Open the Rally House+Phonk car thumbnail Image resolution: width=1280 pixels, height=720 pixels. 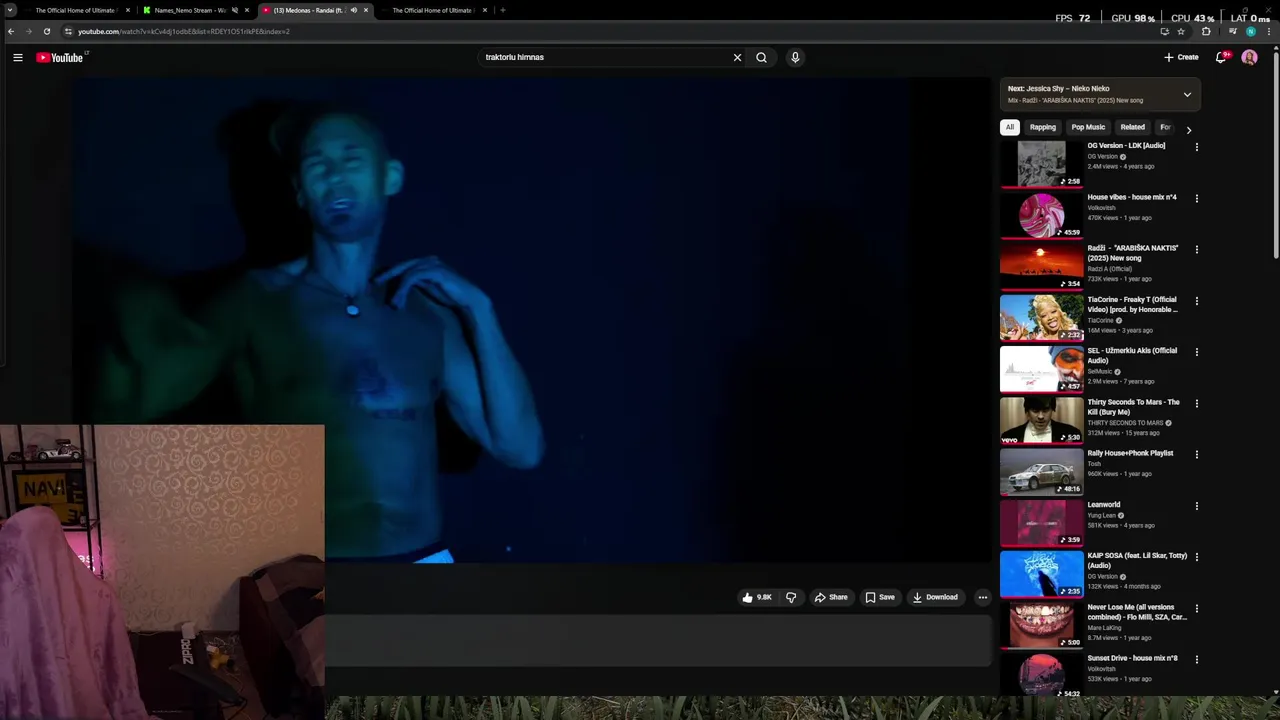click(1041, 471)
